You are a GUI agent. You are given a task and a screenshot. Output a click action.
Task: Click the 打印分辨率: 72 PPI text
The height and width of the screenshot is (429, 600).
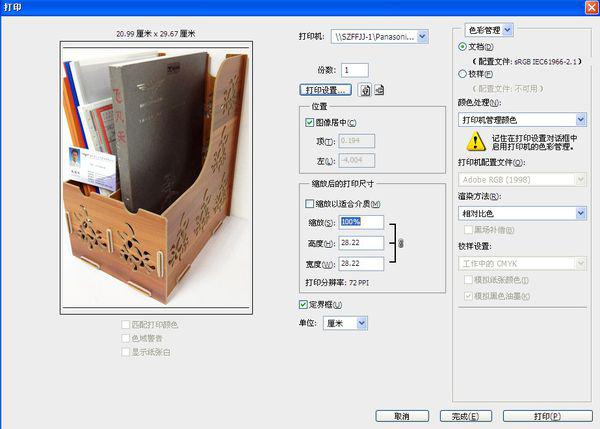tap(337, 283)
